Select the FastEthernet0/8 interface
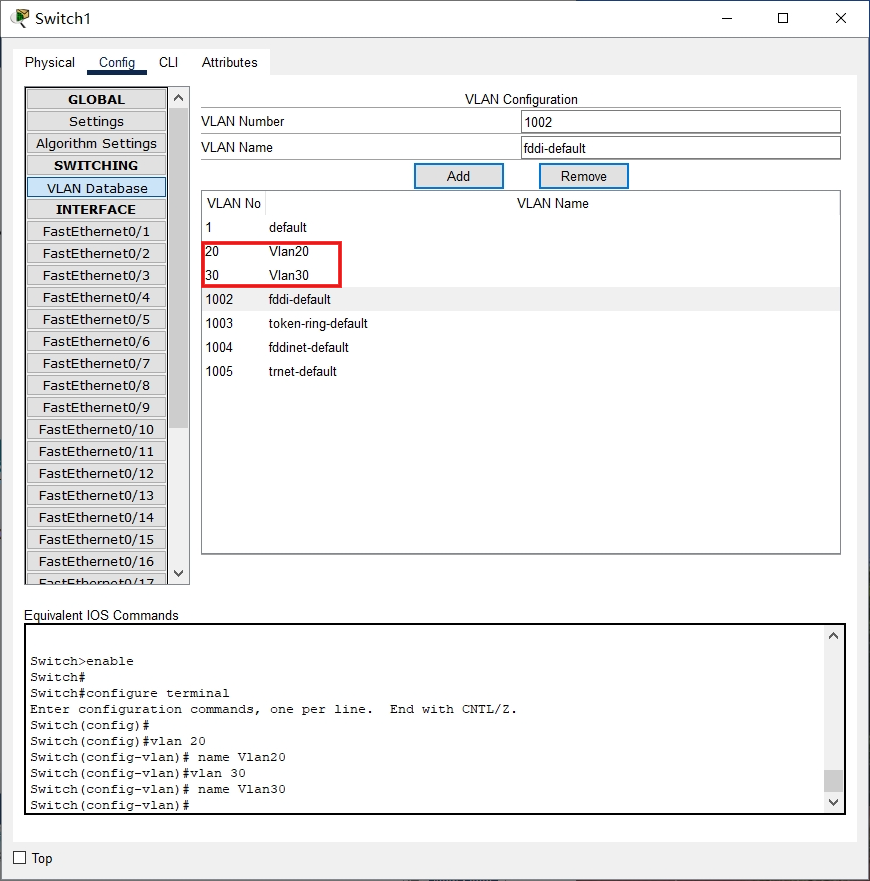The image size is (870, 881). [96, 385]
